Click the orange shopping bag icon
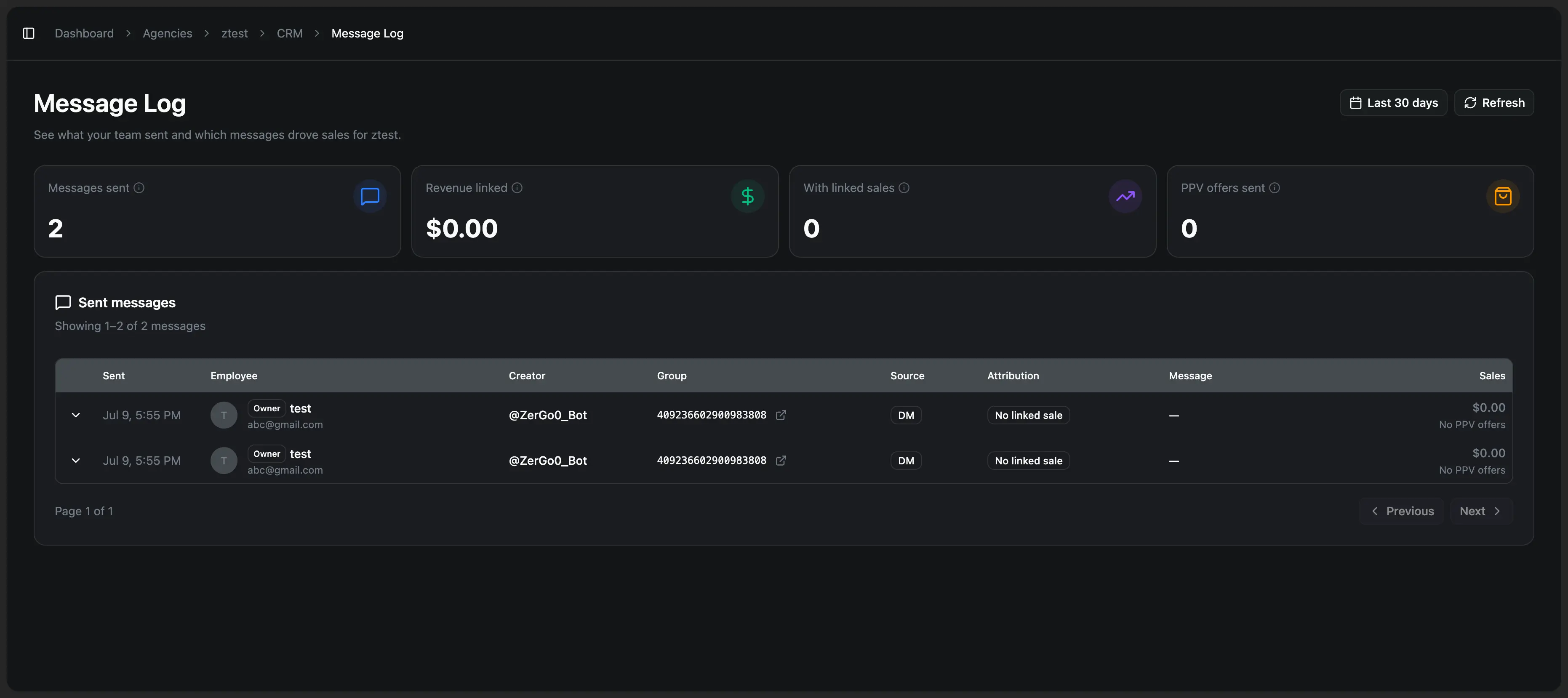1568x698 pixels. (x=1503, y=197)
